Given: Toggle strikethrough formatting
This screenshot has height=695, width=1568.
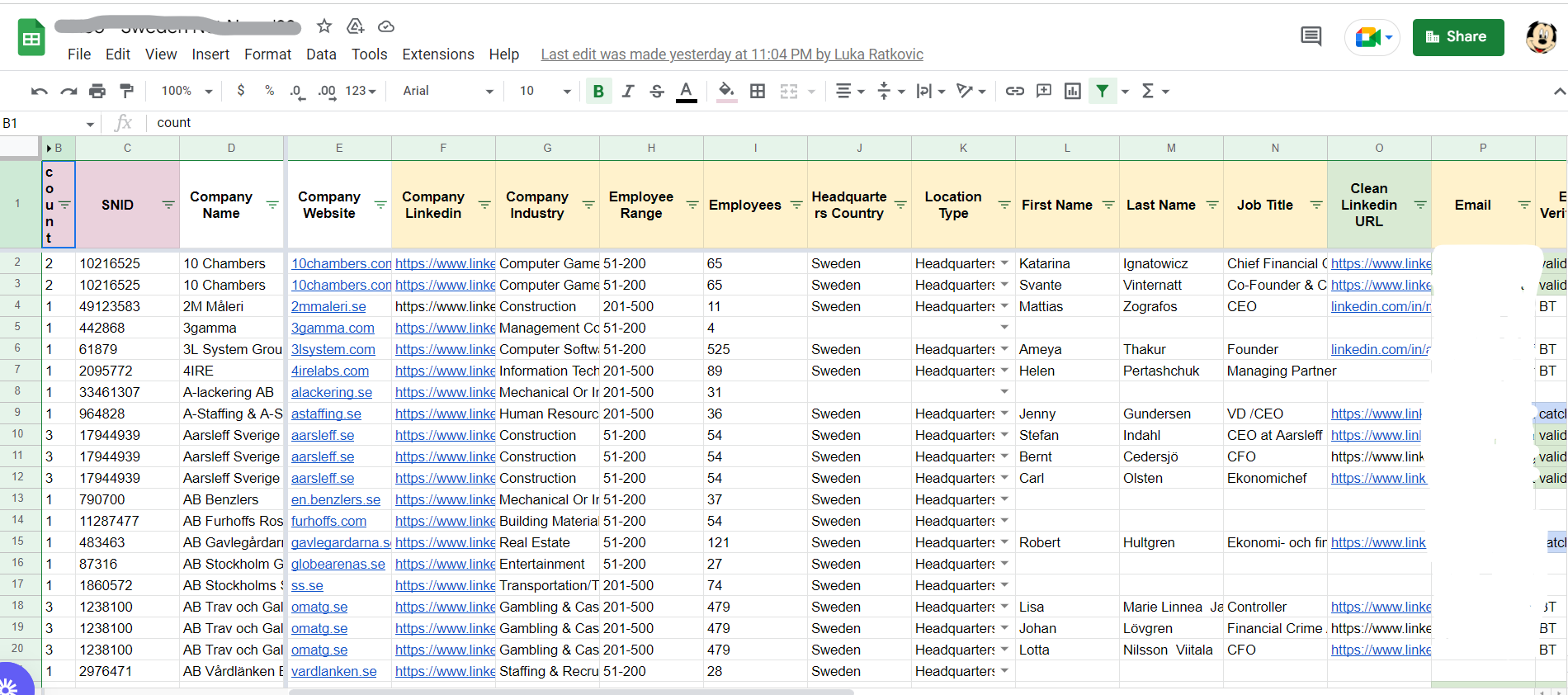Looking at the screenshot, I should pyautogui.click(x=657, y=91).
